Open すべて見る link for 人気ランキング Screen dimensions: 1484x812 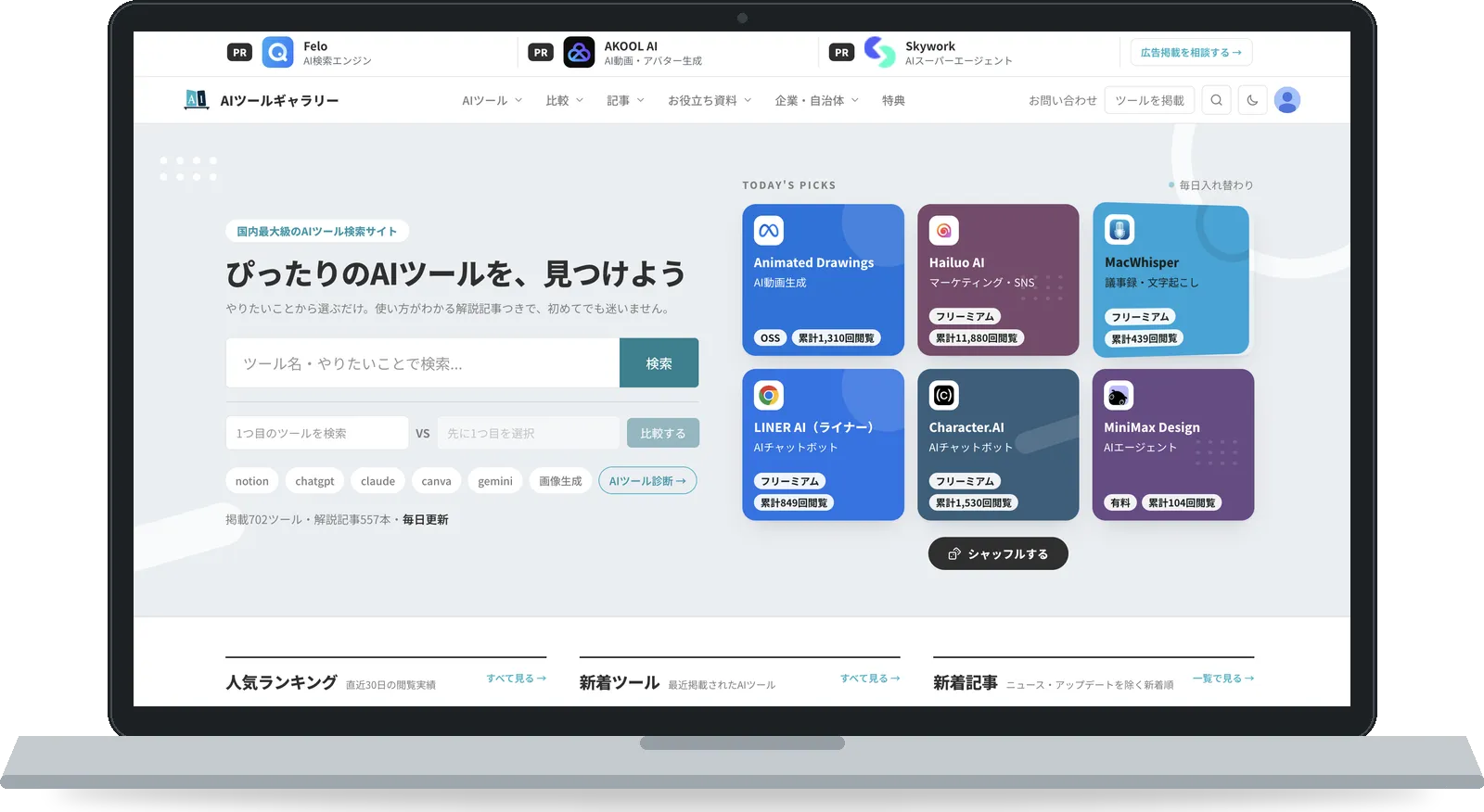tap(517, 679)
